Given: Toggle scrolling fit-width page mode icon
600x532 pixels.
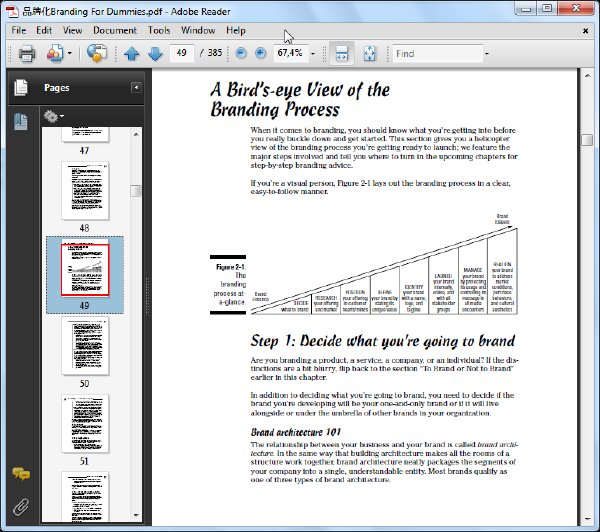Looking at the screenshot, I should [x=341, y=53].
